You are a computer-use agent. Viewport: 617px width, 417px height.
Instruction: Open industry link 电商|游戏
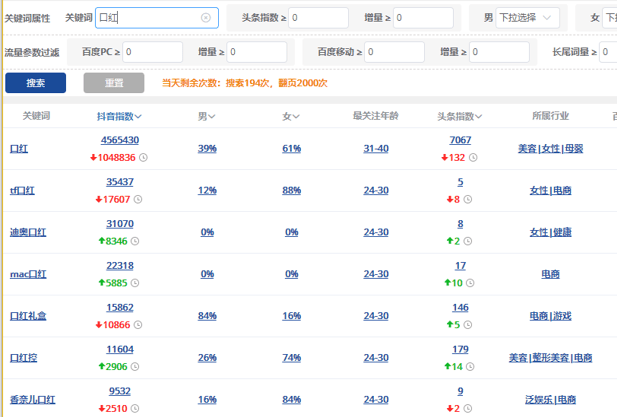pos(550,316)
